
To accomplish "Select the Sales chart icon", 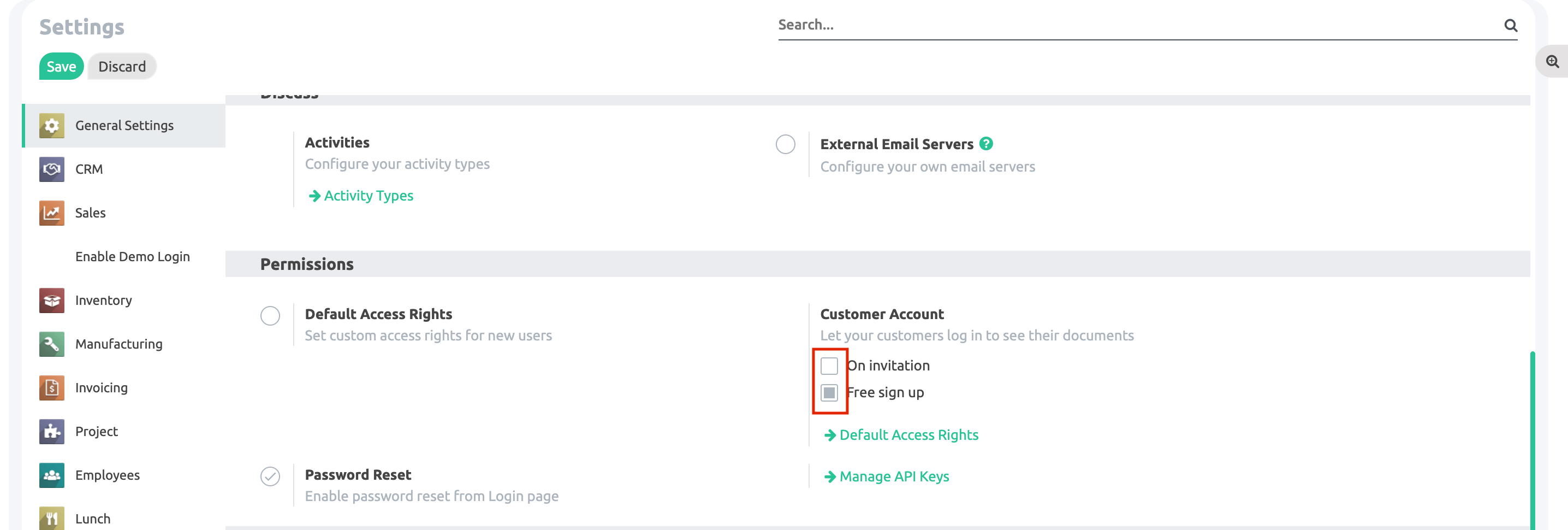I will click(x=51, y=213).
